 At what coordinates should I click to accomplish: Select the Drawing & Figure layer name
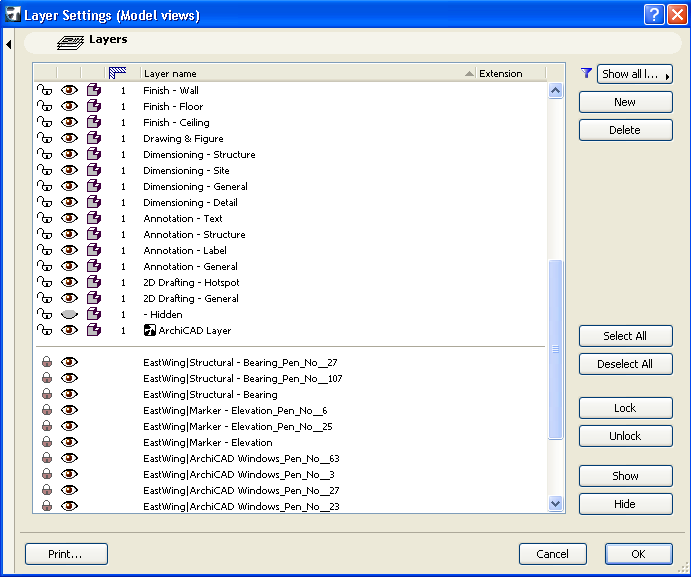coord(183,139)
